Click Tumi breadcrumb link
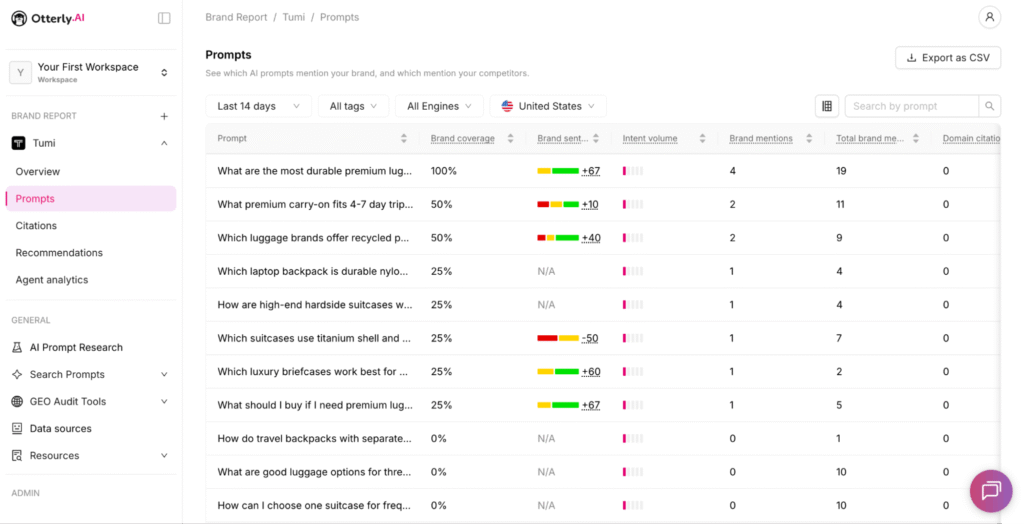Image resolution: width=1024 pixels, height=524 pixels. click(x=293, y=18)
